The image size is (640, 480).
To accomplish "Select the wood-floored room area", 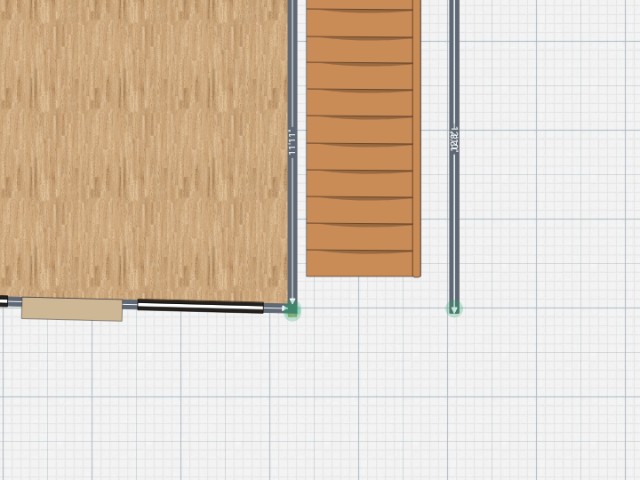I will pos(140,150).
